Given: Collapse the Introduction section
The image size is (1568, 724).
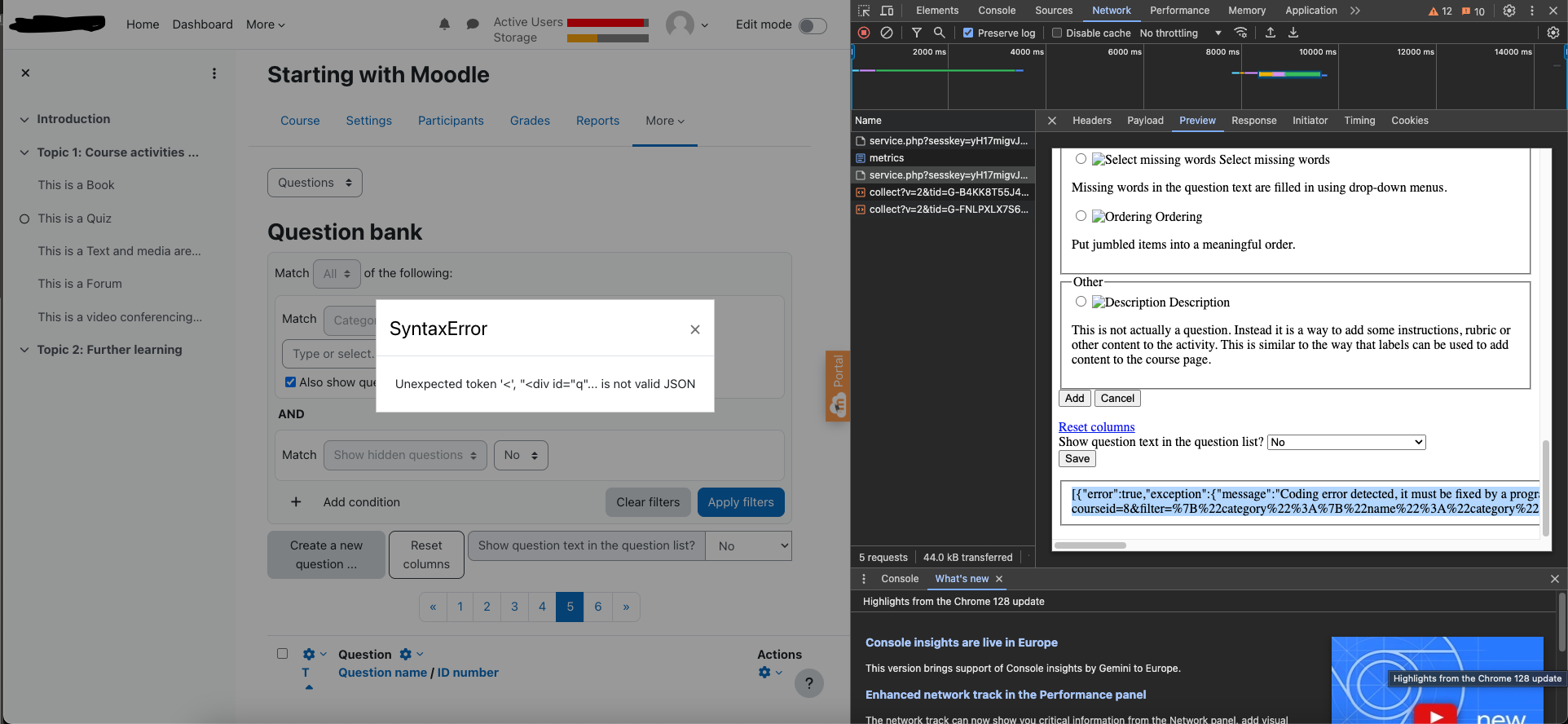Looking at the screenshot, I should click(24, 119).
